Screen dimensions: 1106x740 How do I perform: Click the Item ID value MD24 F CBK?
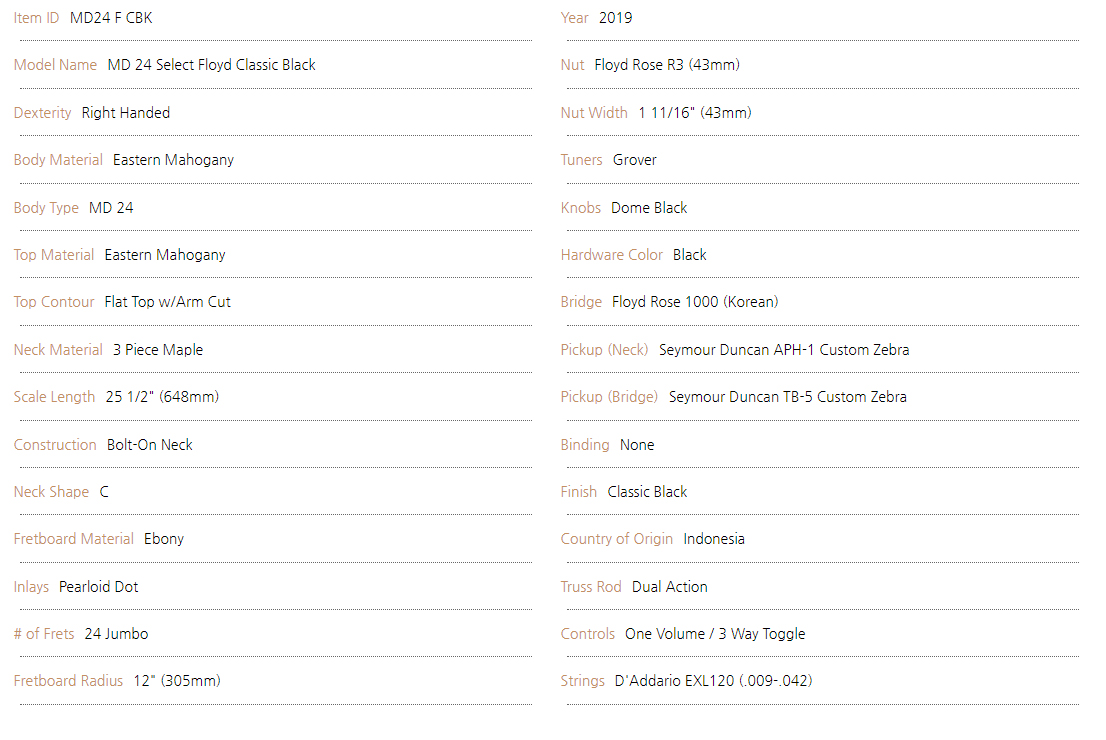tap(111, 18)
